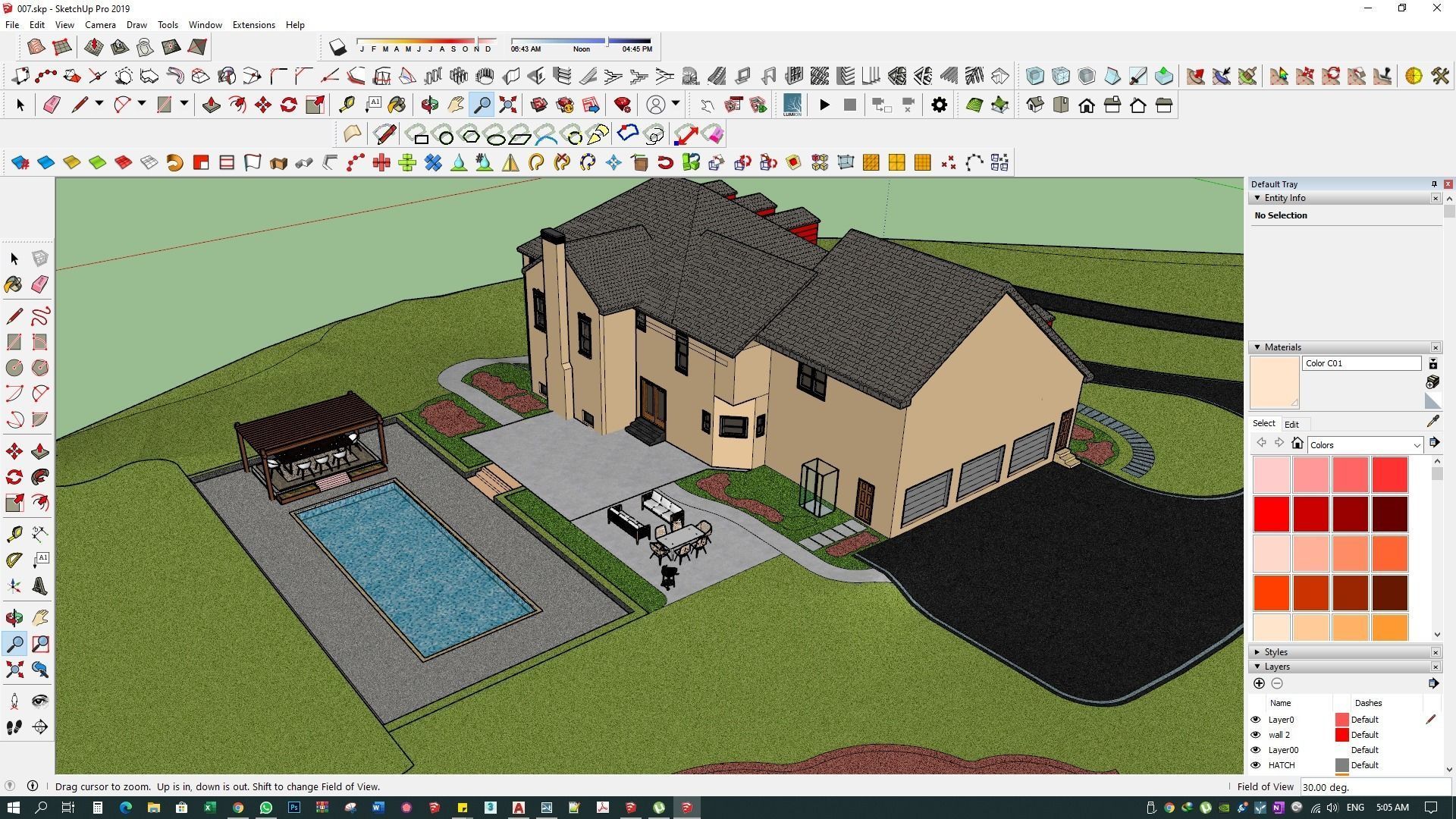Pin the Default Tray panel
The width and height of the screenshot is (1456, 819).
click(1434, 184)
